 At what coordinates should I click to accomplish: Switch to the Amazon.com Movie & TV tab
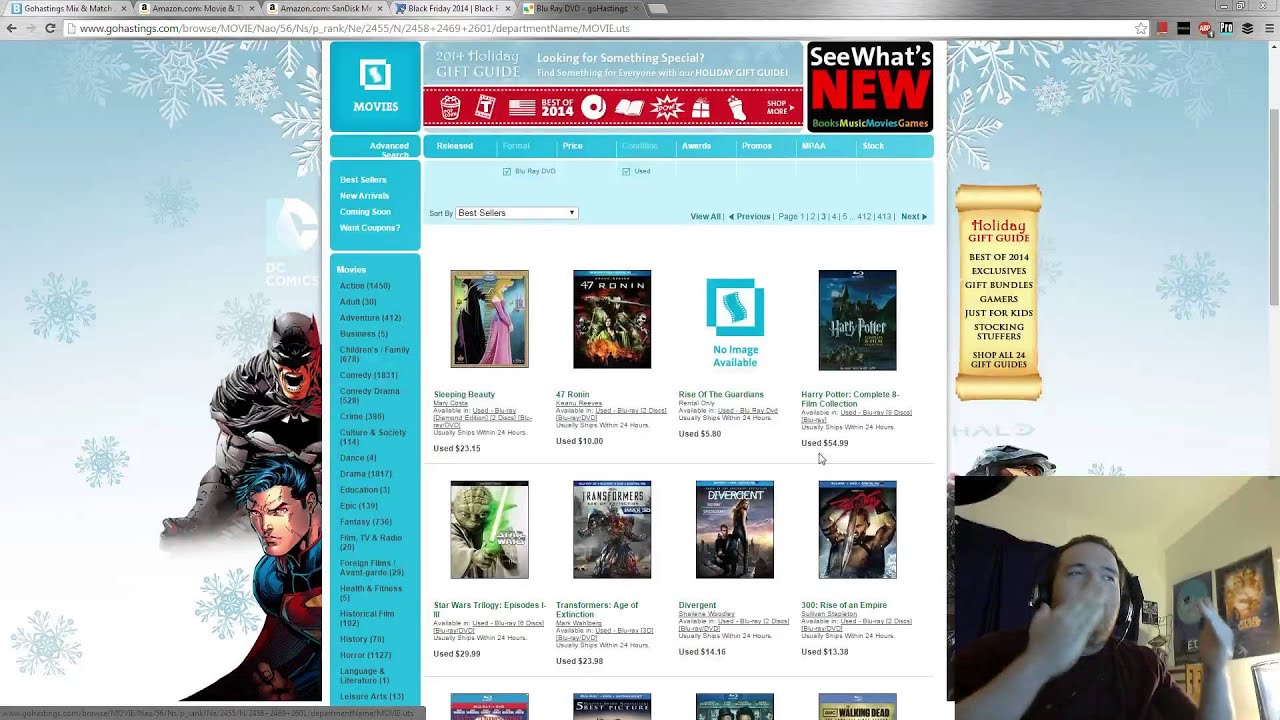195,8
